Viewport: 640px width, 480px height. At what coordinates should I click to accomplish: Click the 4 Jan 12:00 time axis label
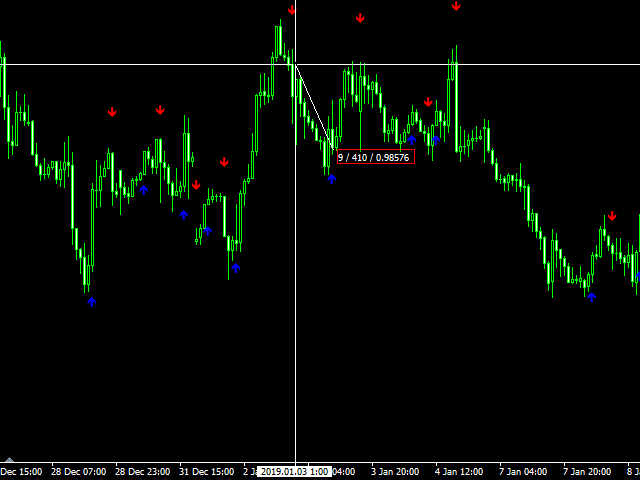[x=459, y=472]
